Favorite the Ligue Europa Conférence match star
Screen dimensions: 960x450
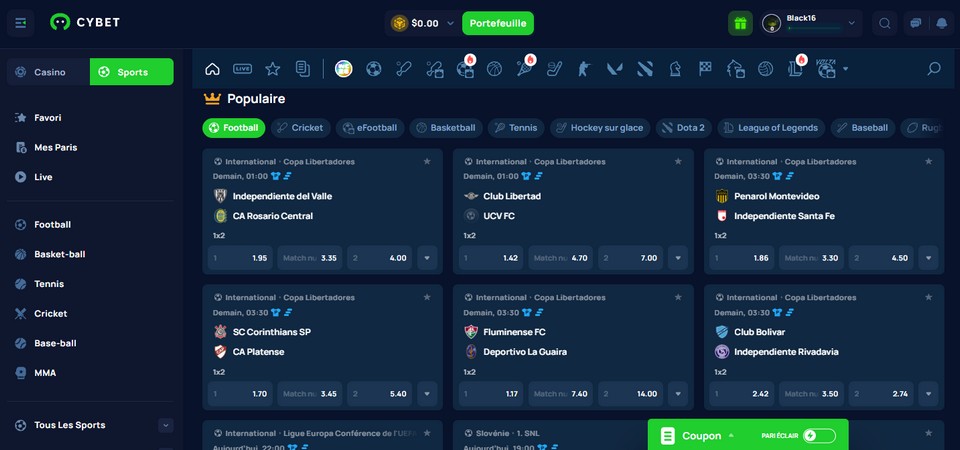[427, 433]
